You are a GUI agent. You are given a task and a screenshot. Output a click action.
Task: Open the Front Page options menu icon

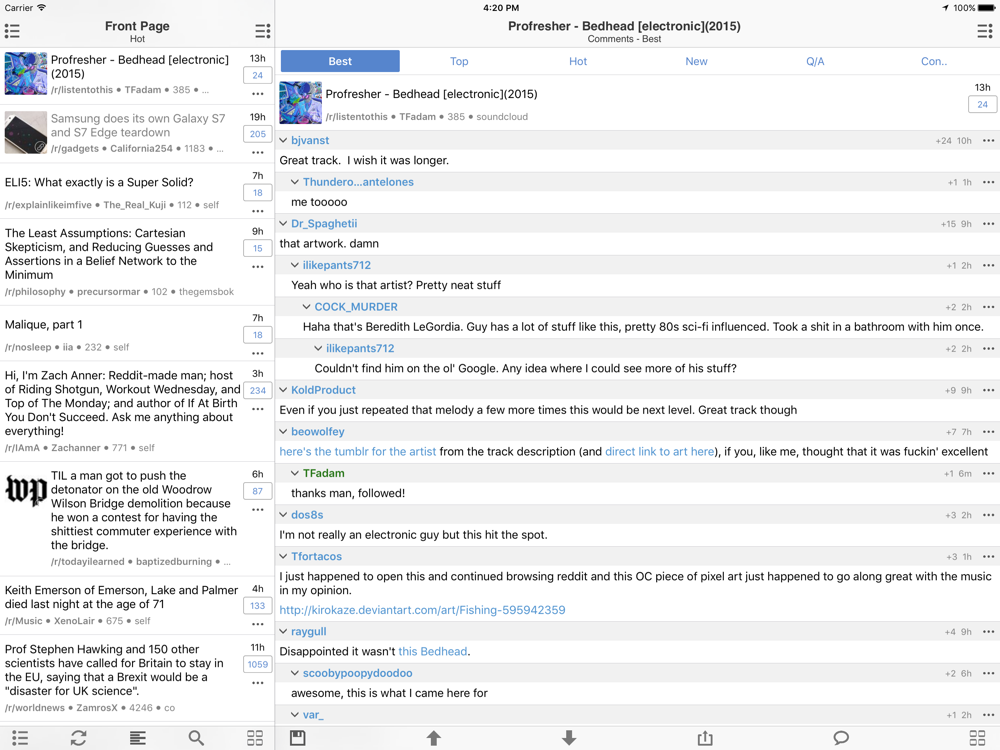tap(262, 31)
